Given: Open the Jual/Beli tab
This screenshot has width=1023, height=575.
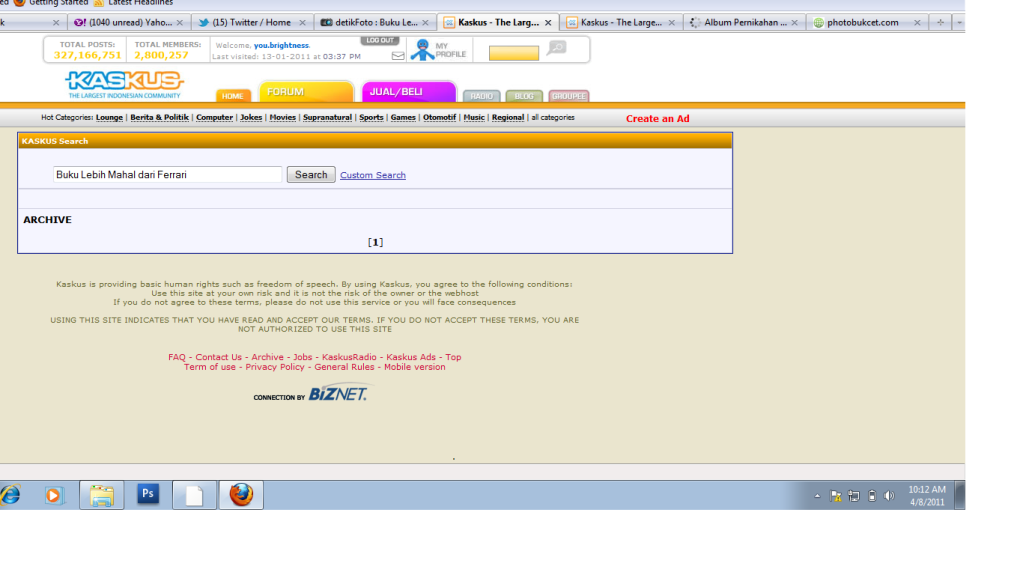Looking at the screenshot, I should coord(408,92).
